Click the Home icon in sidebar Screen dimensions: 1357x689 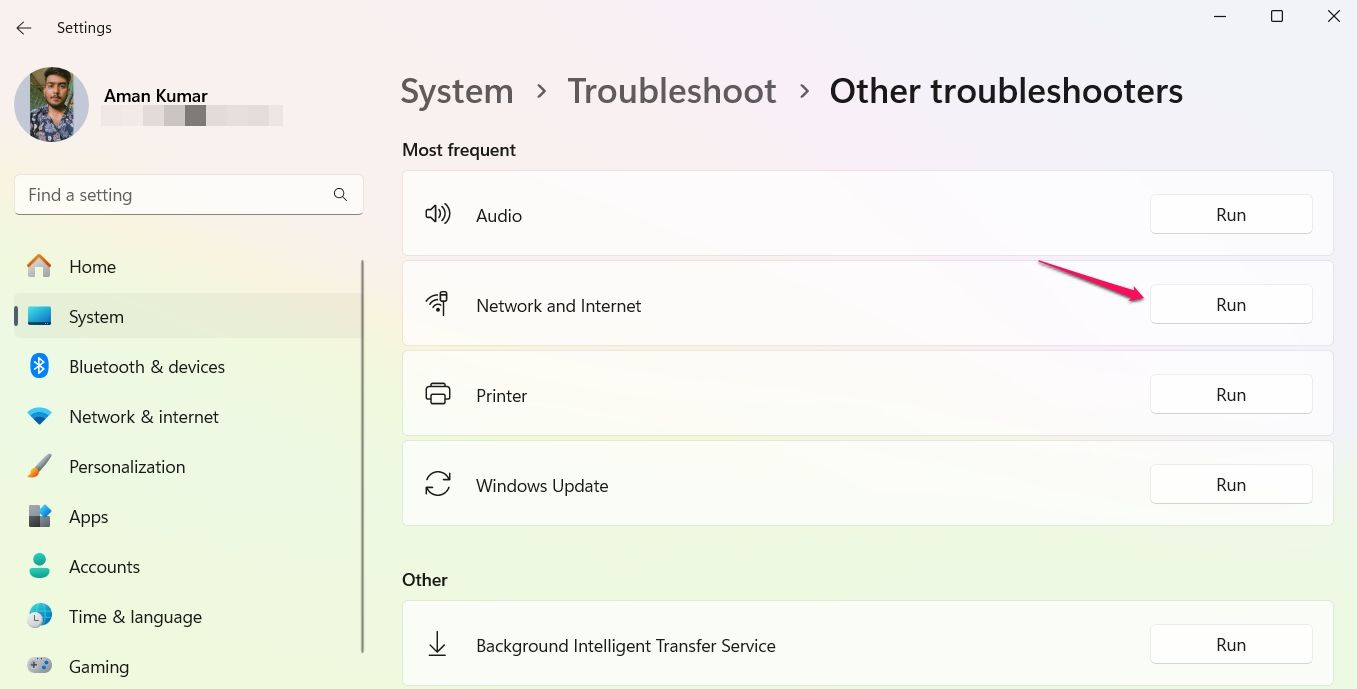[39, 266]
